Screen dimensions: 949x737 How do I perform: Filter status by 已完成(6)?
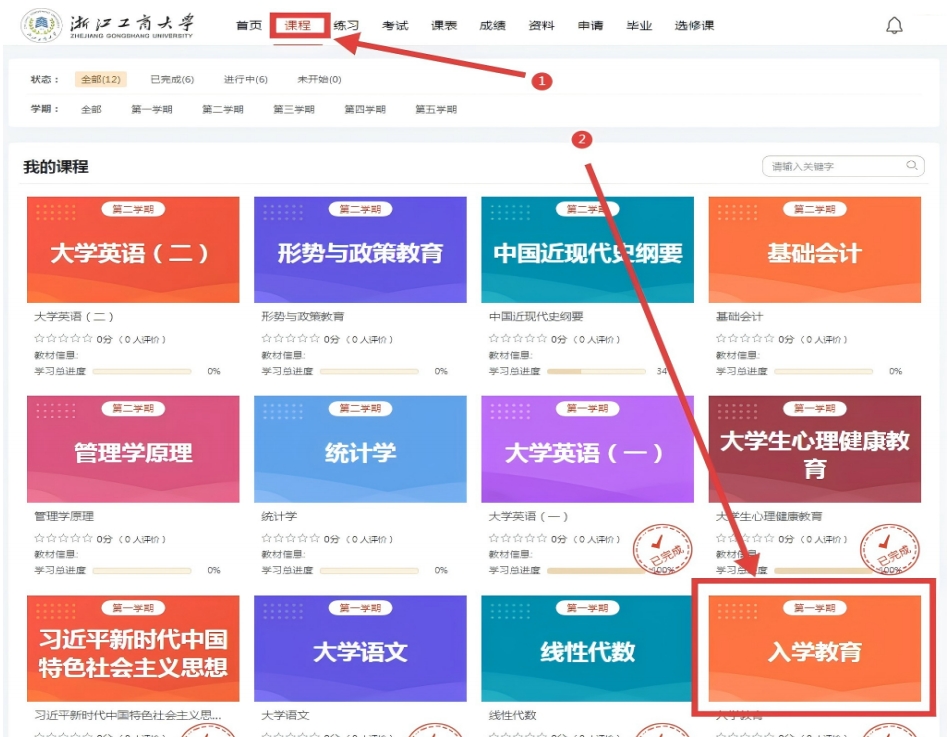172,79
